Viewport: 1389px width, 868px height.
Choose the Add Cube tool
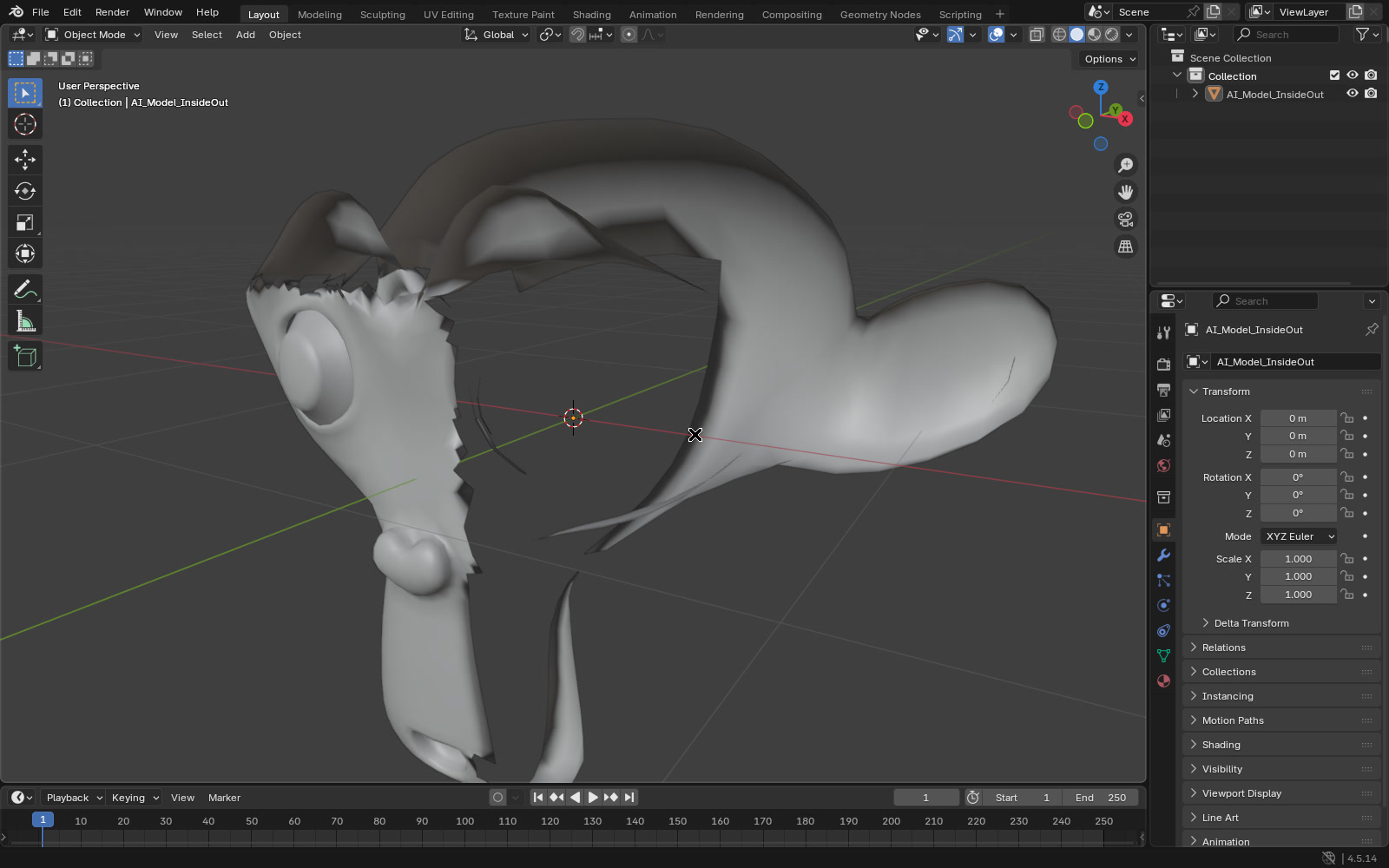click(x=25, y=356)
